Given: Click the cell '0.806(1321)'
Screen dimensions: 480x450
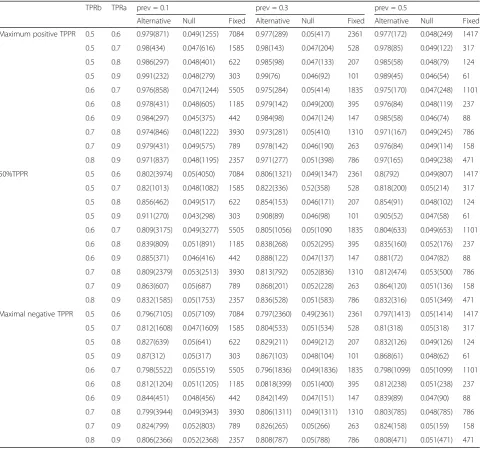Looking at the screenshot, I should pos(274,174).
